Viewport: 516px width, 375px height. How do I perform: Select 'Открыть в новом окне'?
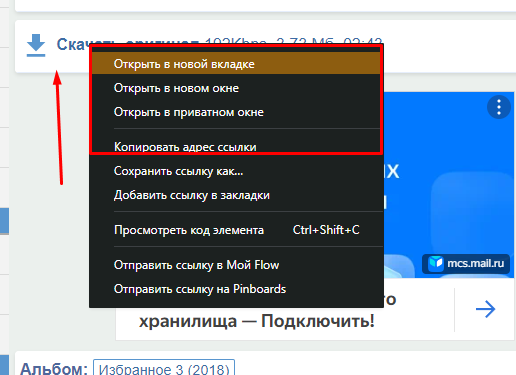click(236, 88)
